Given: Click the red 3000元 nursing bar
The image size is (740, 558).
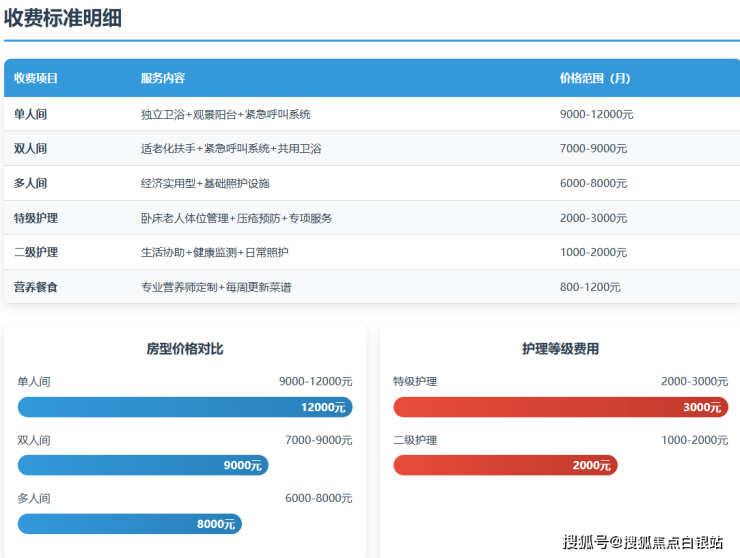Looking at the screenshot, I should coord(560,407).
